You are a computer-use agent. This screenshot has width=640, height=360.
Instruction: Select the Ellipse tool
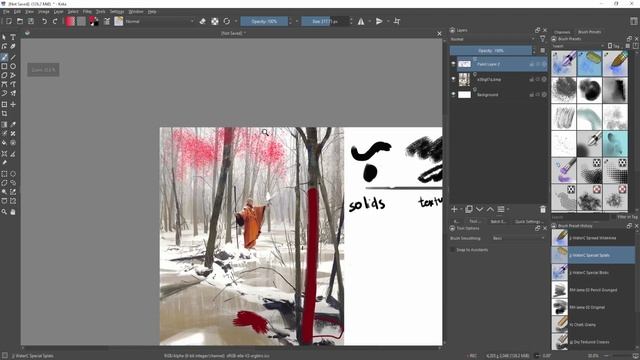(x=13, y=66)
